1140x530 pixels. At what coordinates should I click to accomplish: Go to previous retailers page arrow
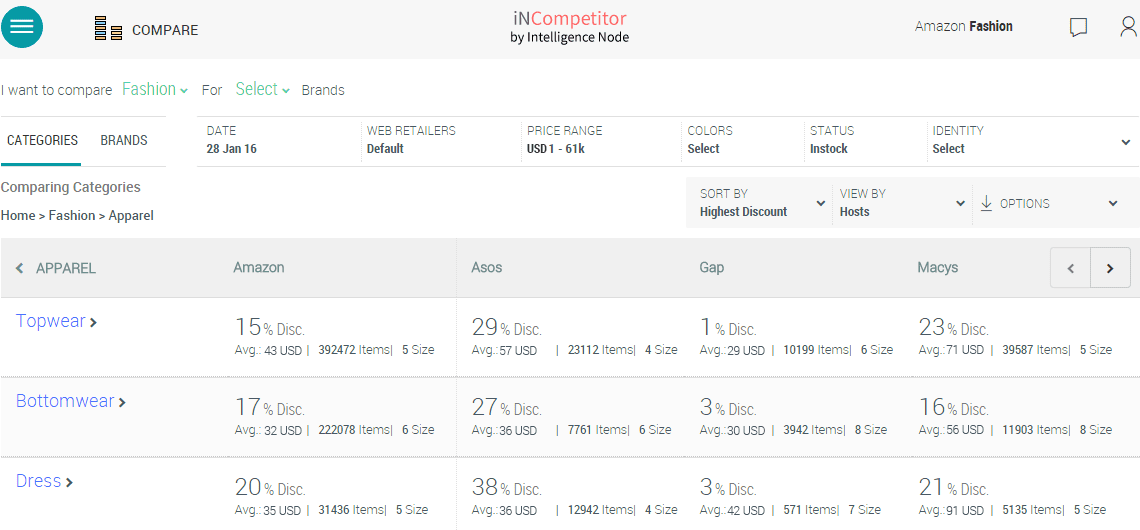coord(1071,268)
